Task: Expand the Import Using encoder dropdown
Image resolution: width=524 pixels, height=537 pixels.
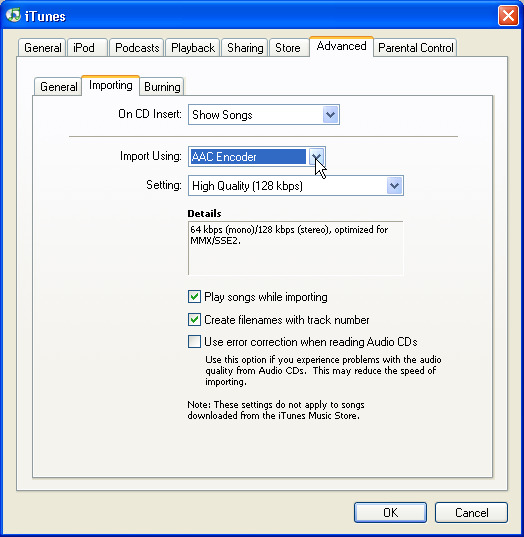Action: click(x=317, y=157)
